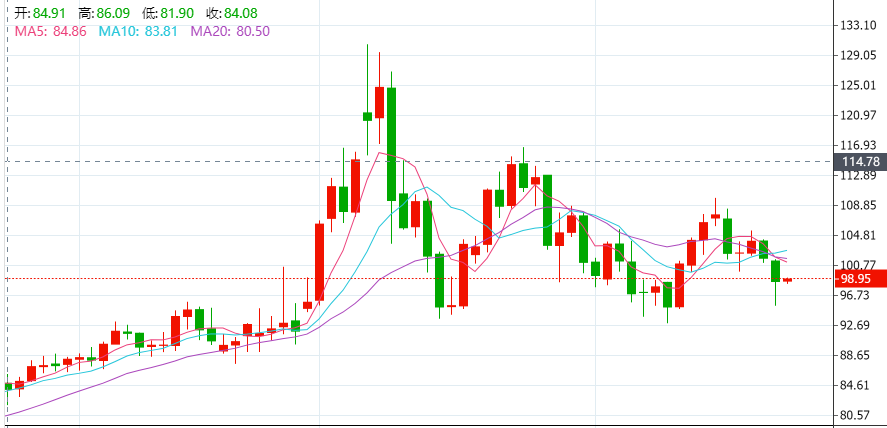This screenshot has width=887, height=428.
Task: Click the MA5: 84.86 indicator label
Action: coord(50,31)
